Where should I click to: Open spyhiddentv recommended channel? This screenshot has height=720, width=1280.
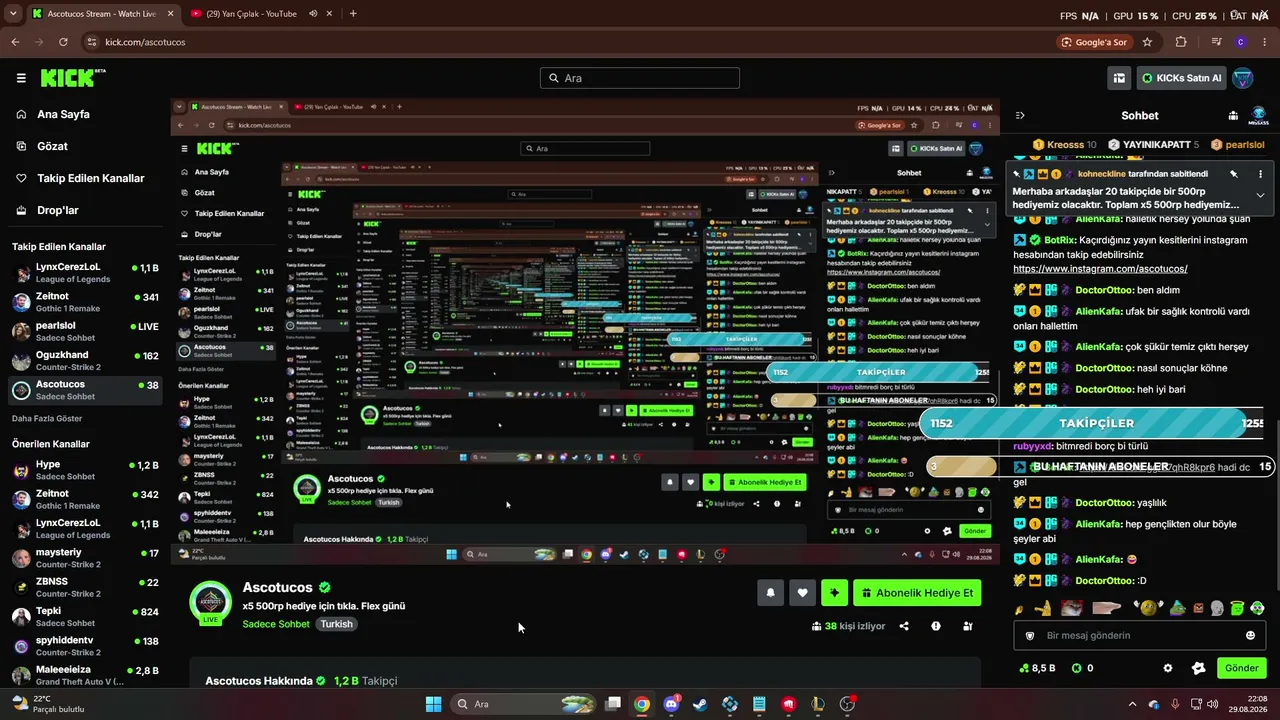click(x=85, y=645)
